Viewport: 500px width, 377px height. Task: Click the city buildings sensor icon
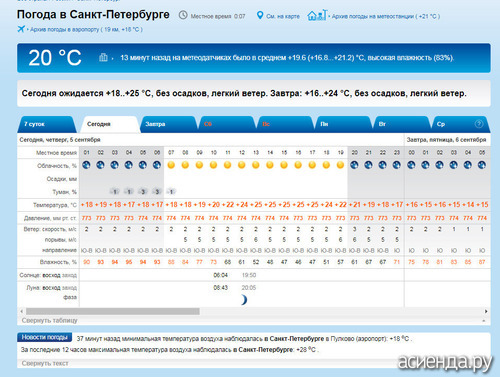pyautogui.click(x=103, y=58)
